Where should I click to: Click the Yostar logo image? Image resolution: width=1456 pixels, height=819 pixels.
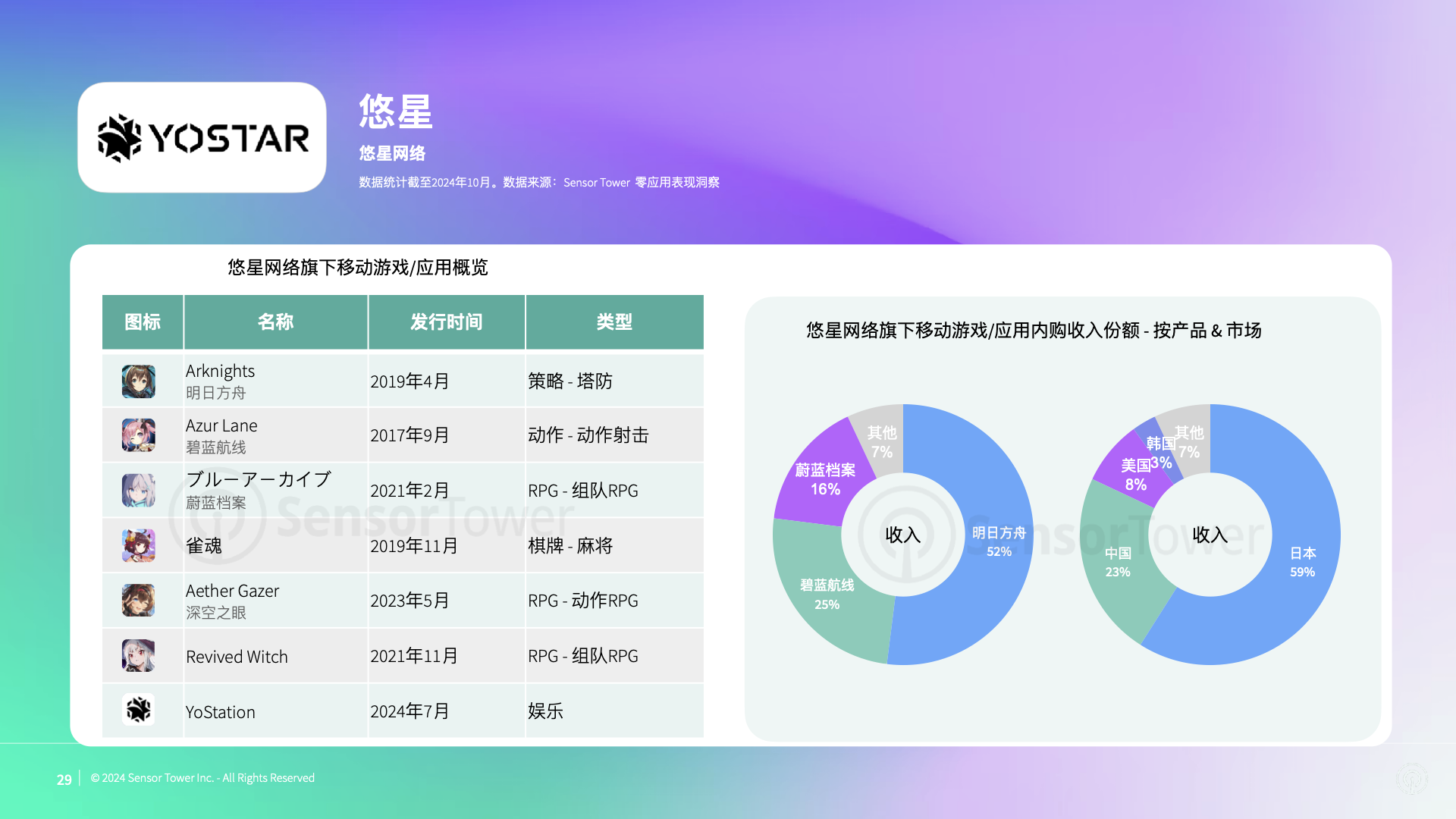tap(202, 137)
